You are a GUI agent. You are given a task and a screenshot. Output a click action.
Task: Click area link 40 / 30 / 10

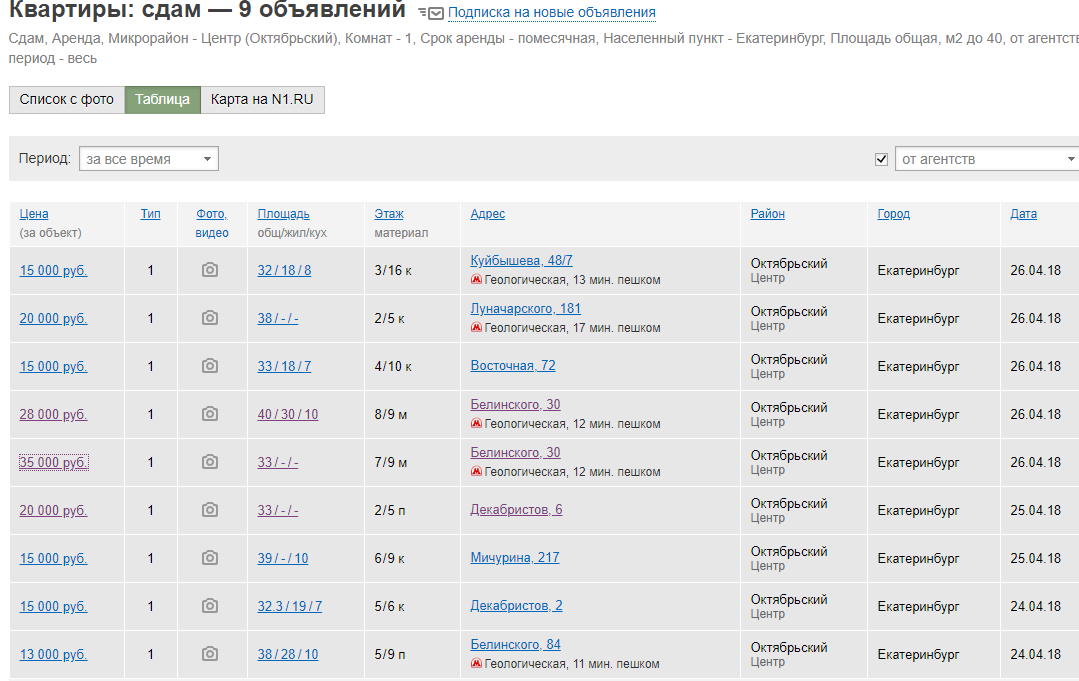point(288,414)
